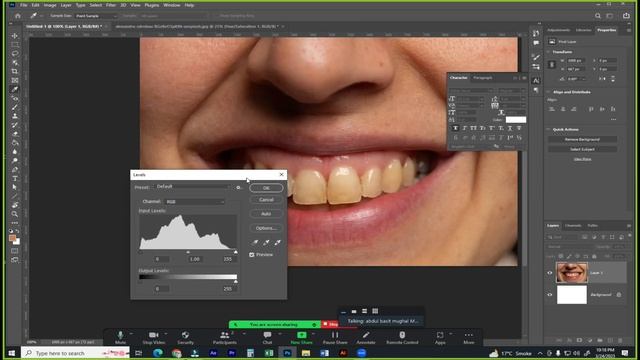Click the Character panel Color swatch

tap(516, 120)
